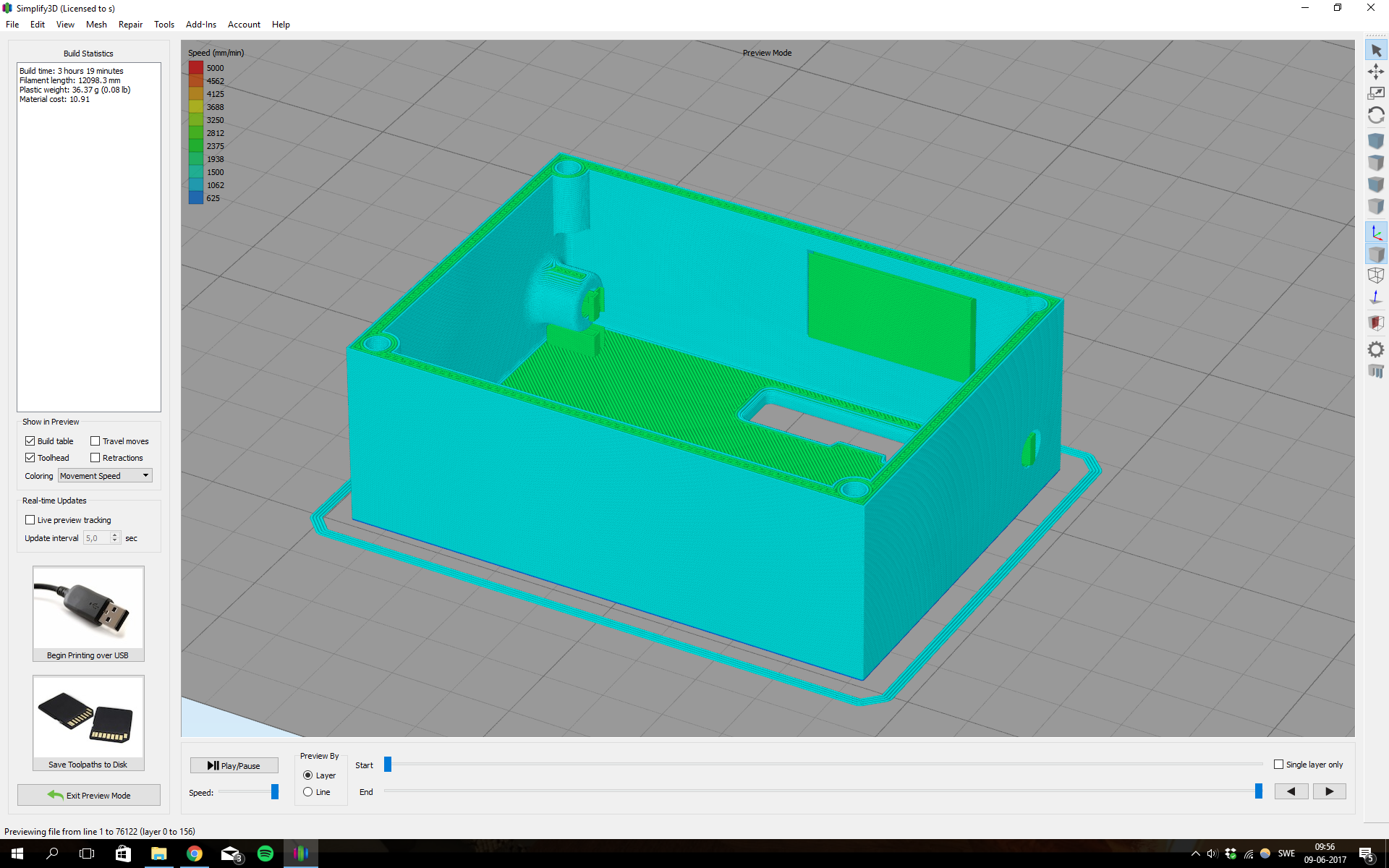The image size is (1389, 868).
Task: Click the playback Speed slider handle
Action: (275, 792)
